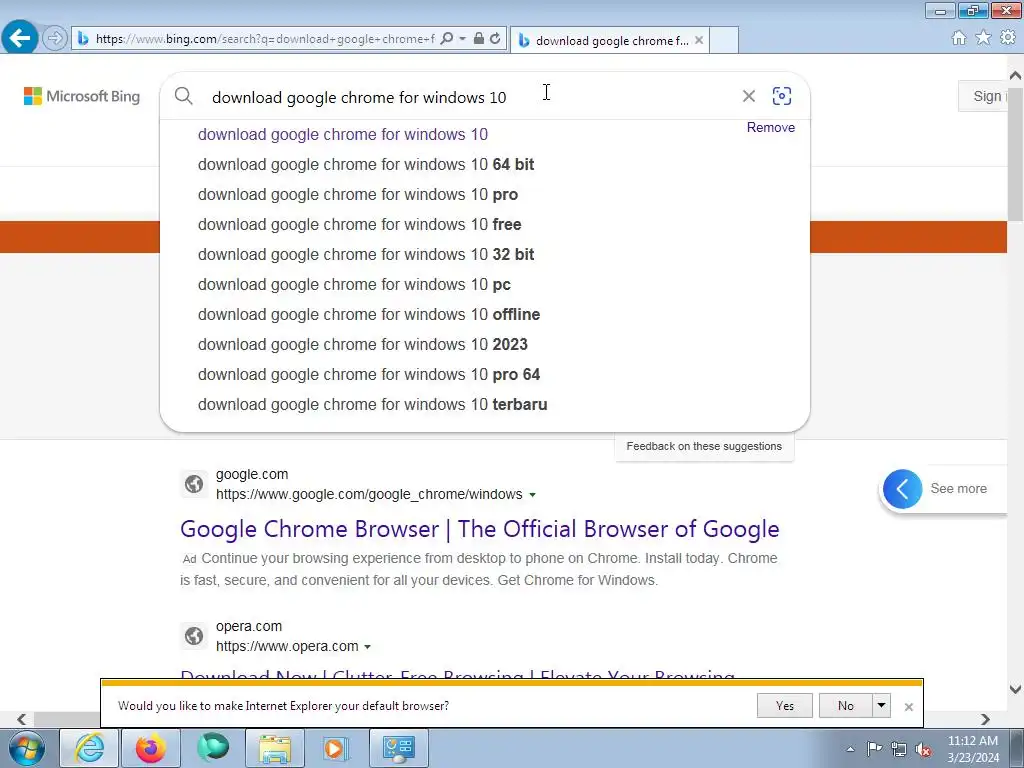The image size is (1024, 768).
Task: Click the Sign in button
Action: [984, 96]
